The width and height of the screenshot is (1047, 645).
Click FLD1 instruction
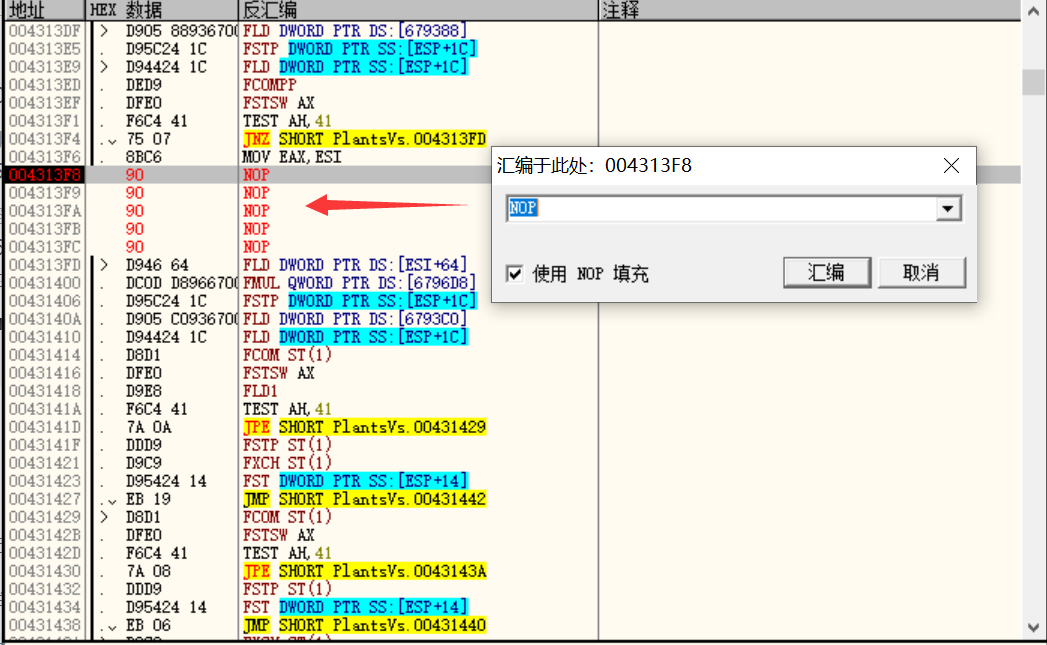click(x=260, y=391)
